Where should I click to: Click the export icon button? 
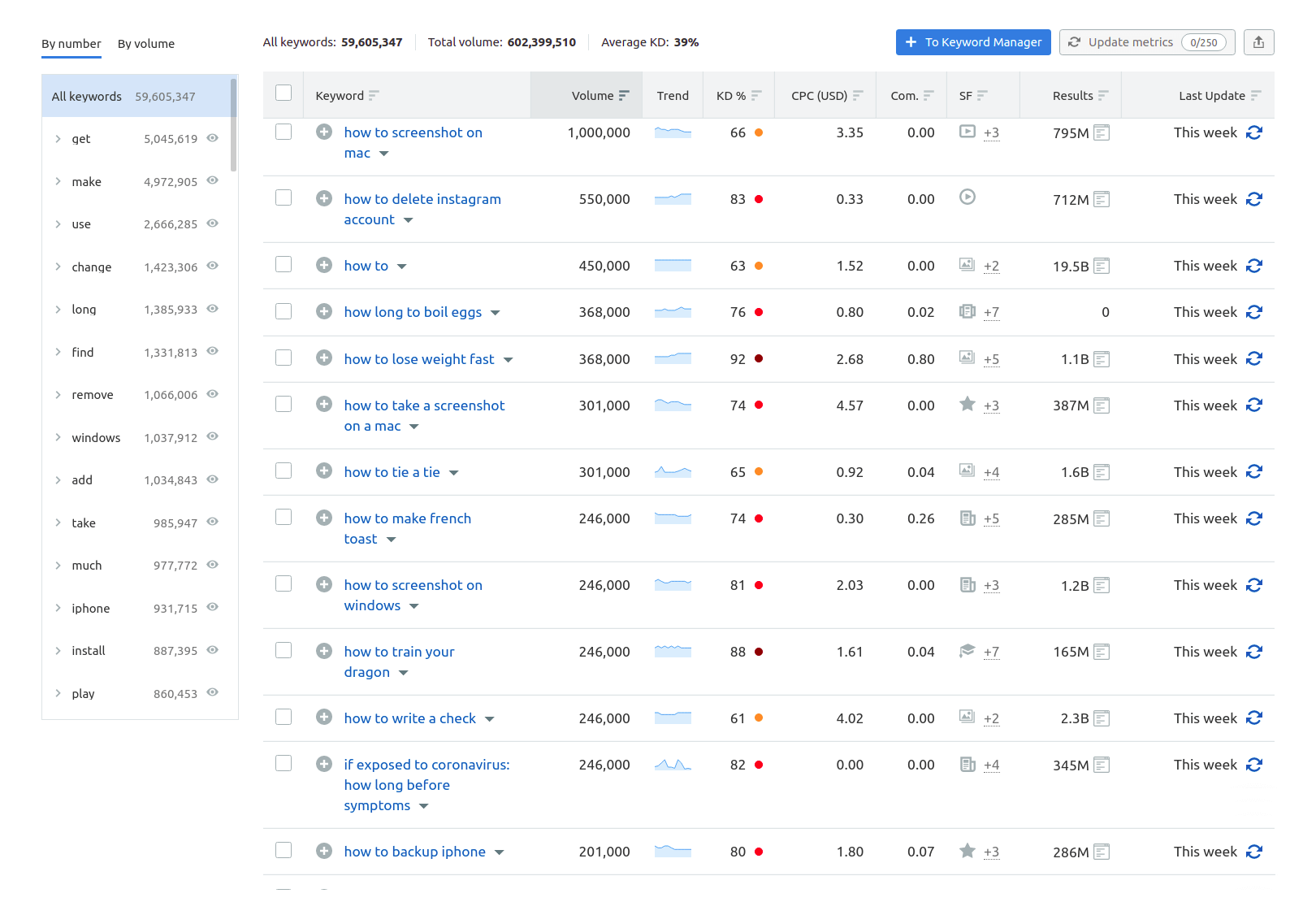click(x=1258, y=42)
